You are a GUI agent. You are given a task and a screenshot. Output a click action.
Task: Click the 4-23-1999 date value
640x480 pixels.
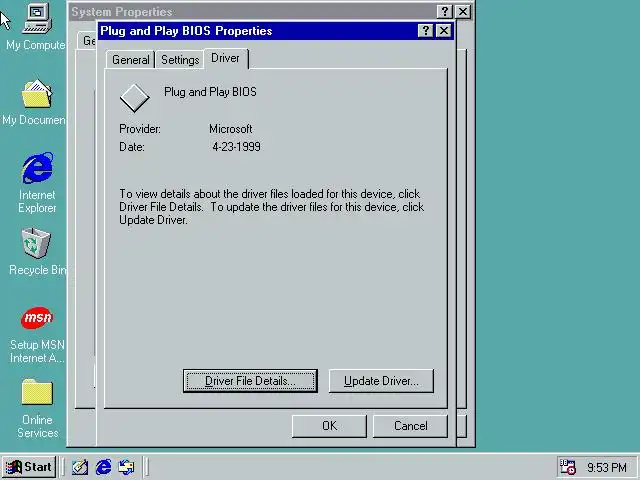point(236,147)
